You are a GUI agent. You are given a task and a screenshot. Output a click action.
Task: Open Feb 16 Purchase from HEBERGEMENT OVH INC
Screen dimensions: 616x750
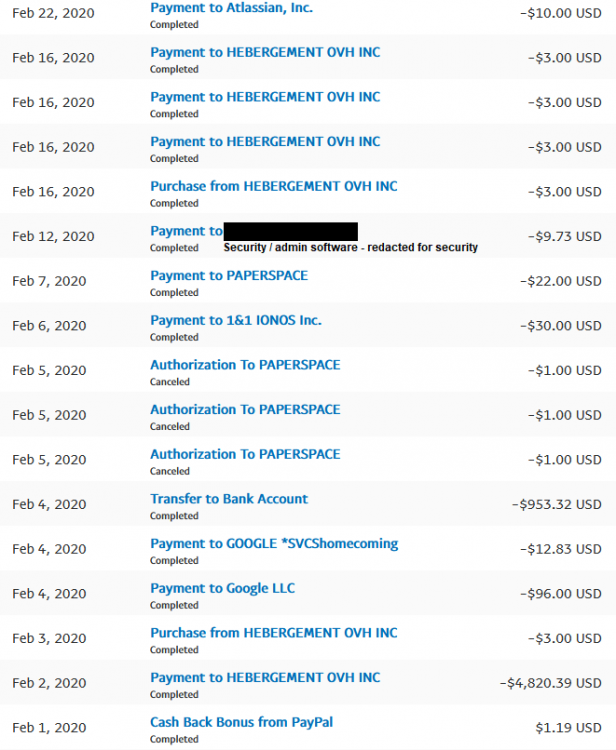click(273, 186)
